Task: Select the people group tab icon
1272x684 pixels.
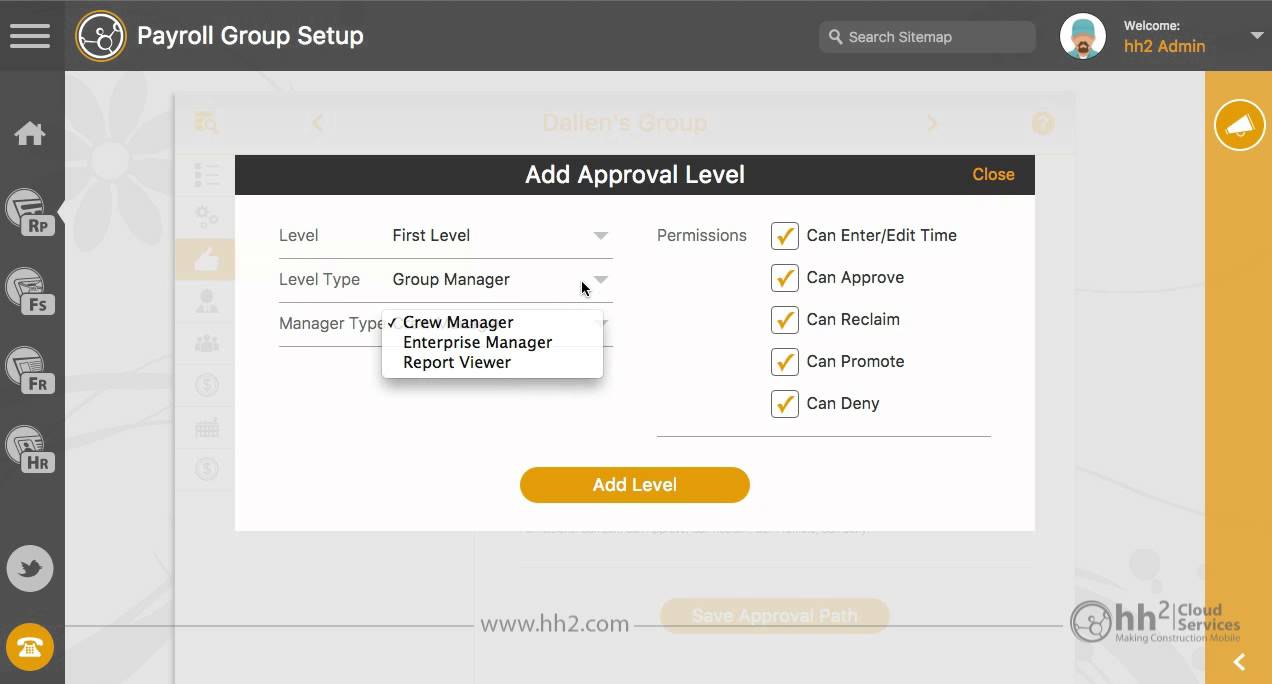Action: (x=206, y=343)
